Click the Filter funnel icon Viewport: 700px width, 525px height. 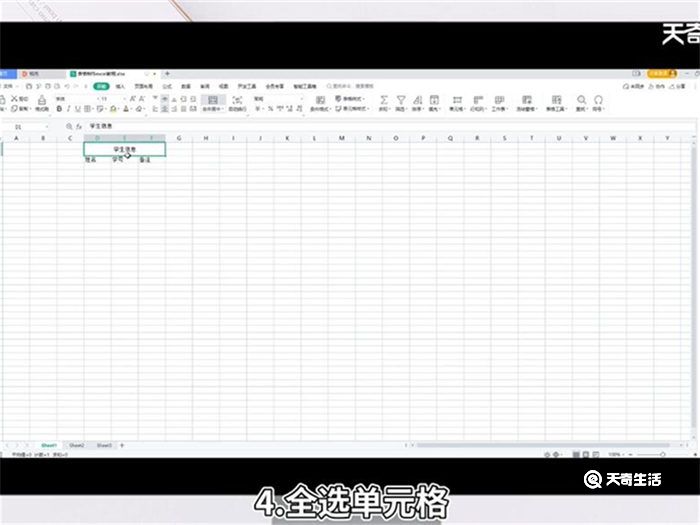(401, 100)
